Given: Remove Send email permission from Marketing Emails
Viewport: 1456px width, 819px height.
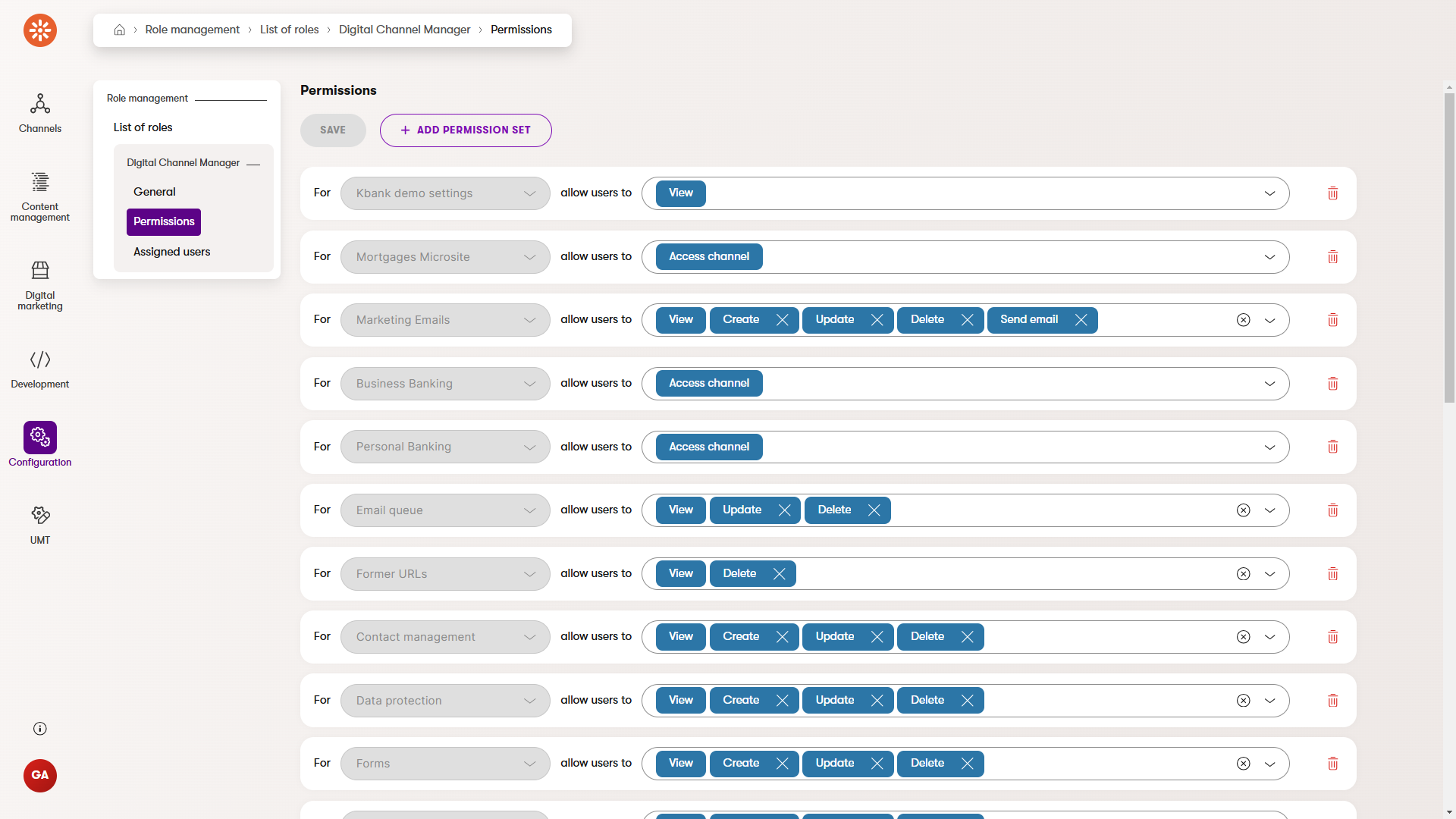Looking at the screenshot, I should [x=1081, y=320].
